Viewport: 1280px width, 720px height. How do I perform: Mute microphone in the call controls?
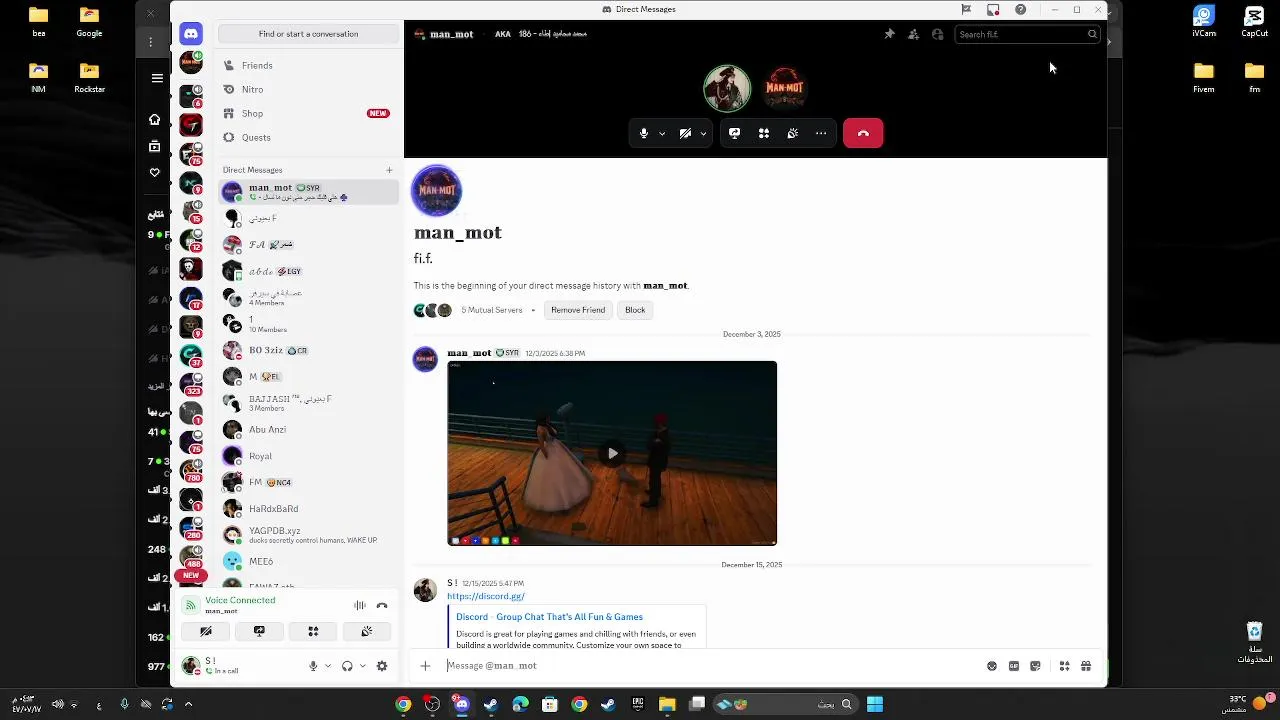[644, 133]
